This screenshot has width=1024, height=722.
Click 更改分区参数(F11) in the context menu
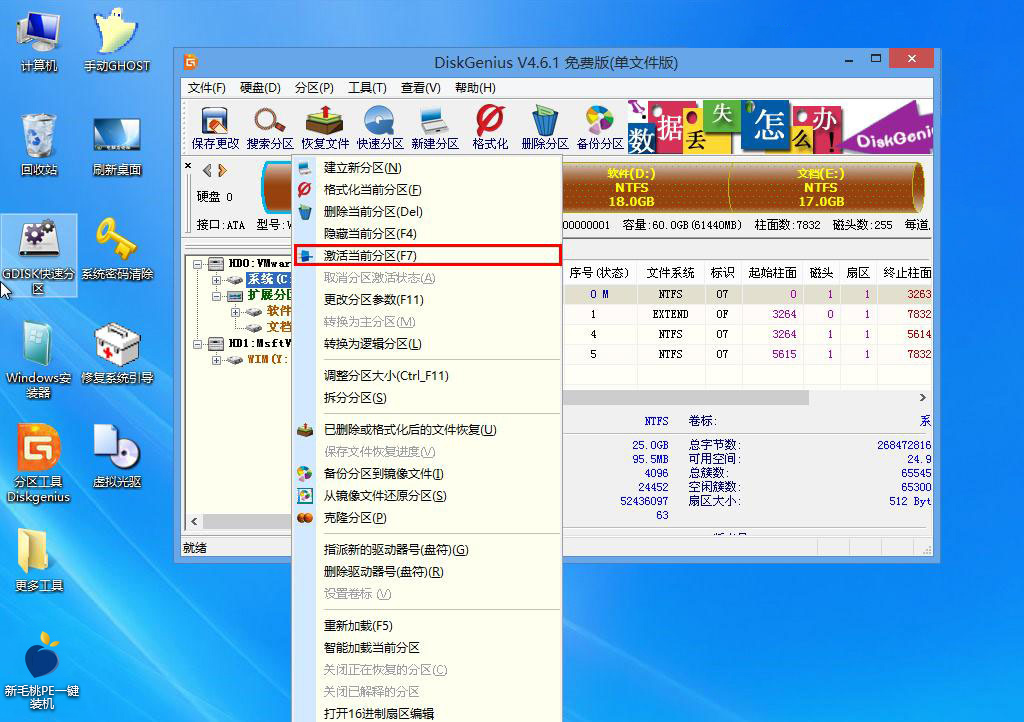click(428, 300)
